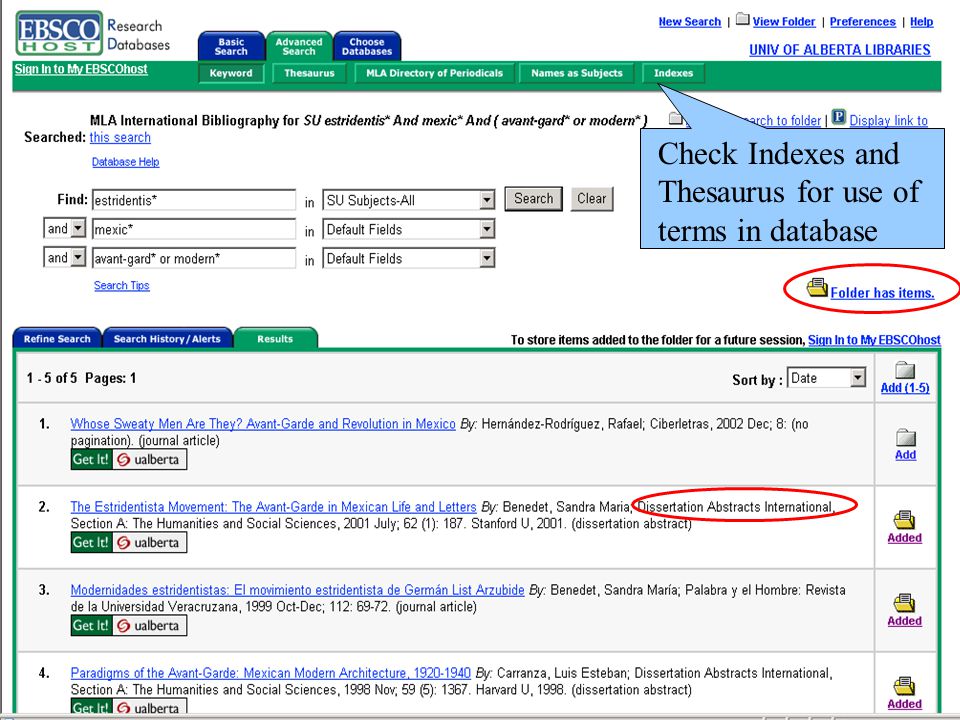Open the Database Help link
This screenshot has width=960, height=720.
click(x=126, y=162)
